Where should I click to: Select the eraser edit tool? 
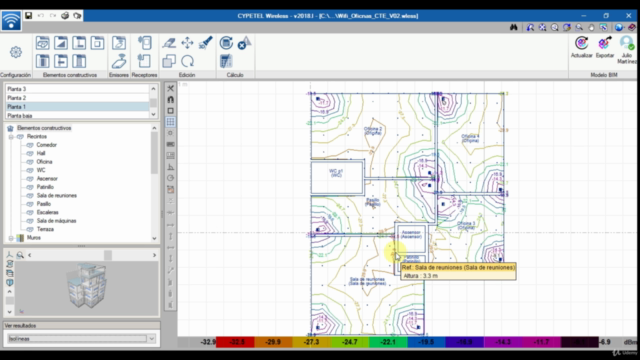pos(169,43)
